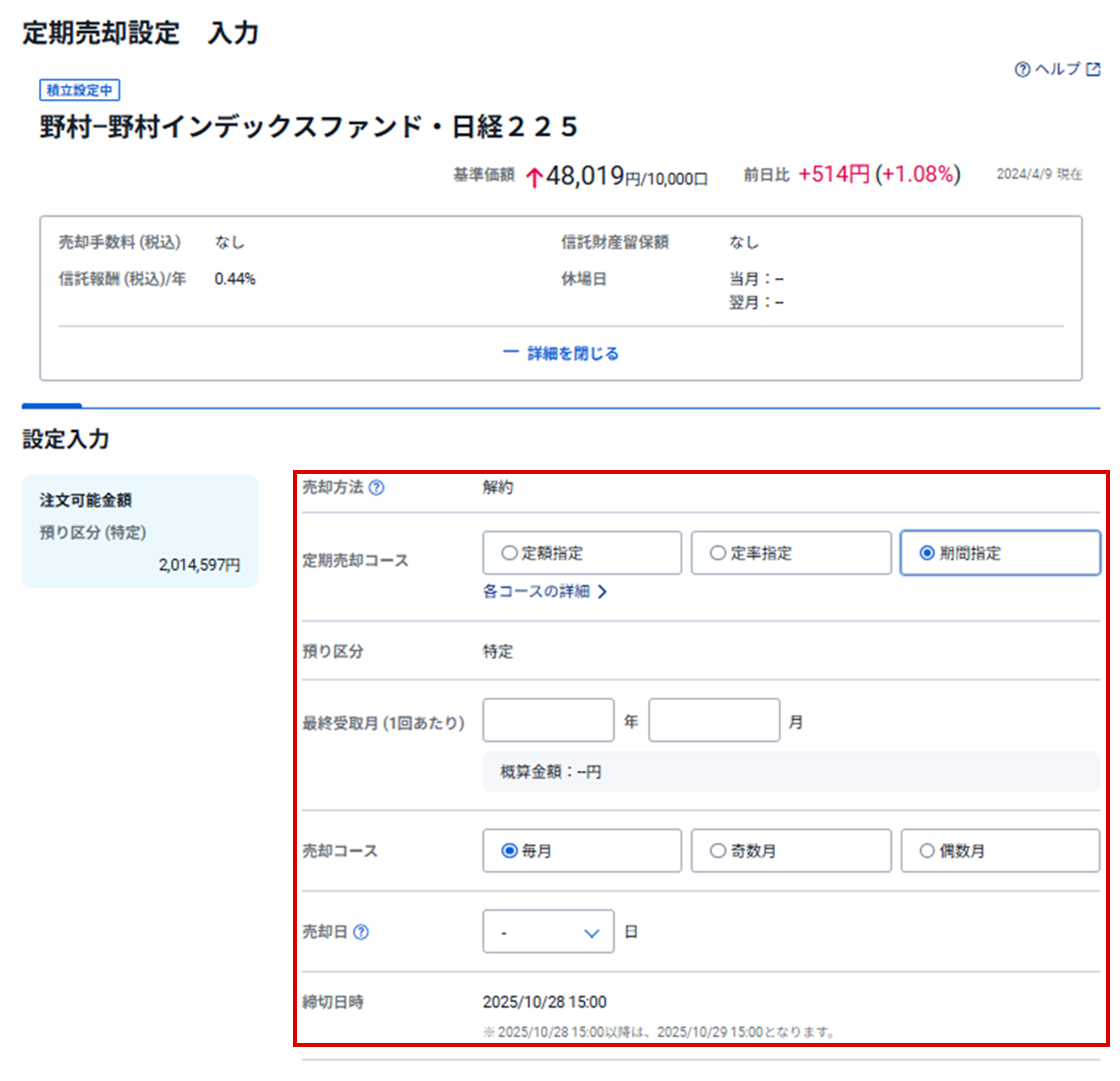Screen dimensions: 1120x1081
Task: Select the 定額指定 course option
Action: (x=581, y=553)
